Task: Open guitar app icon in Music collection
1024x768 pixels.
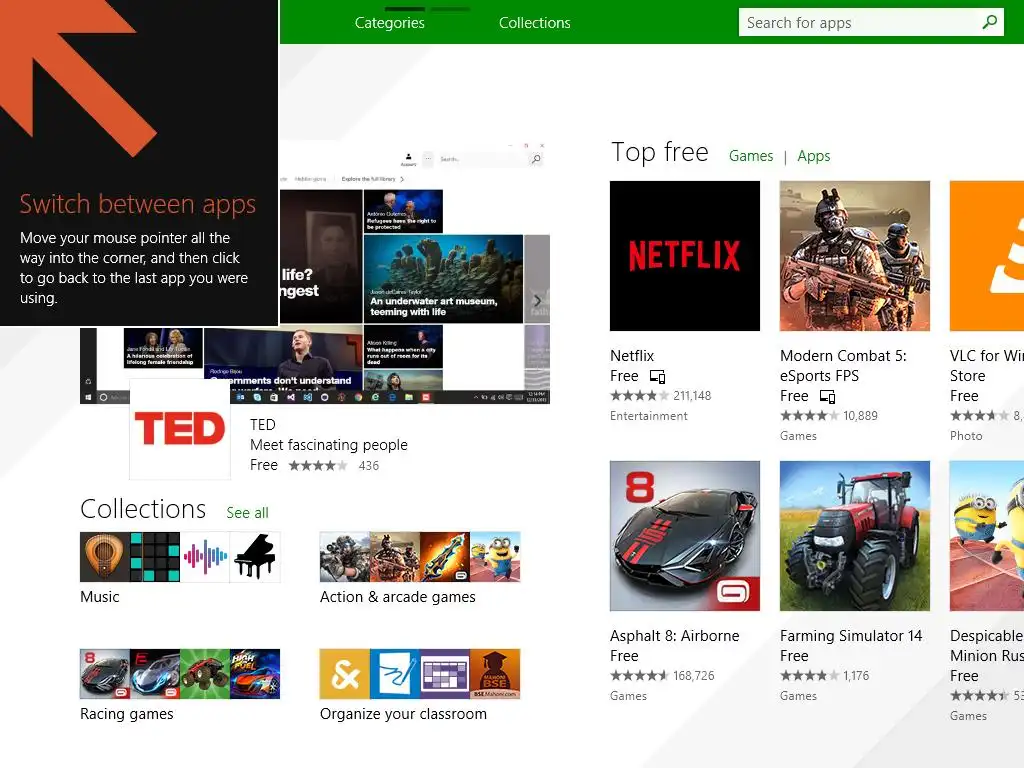Action: tap(104, 557)
